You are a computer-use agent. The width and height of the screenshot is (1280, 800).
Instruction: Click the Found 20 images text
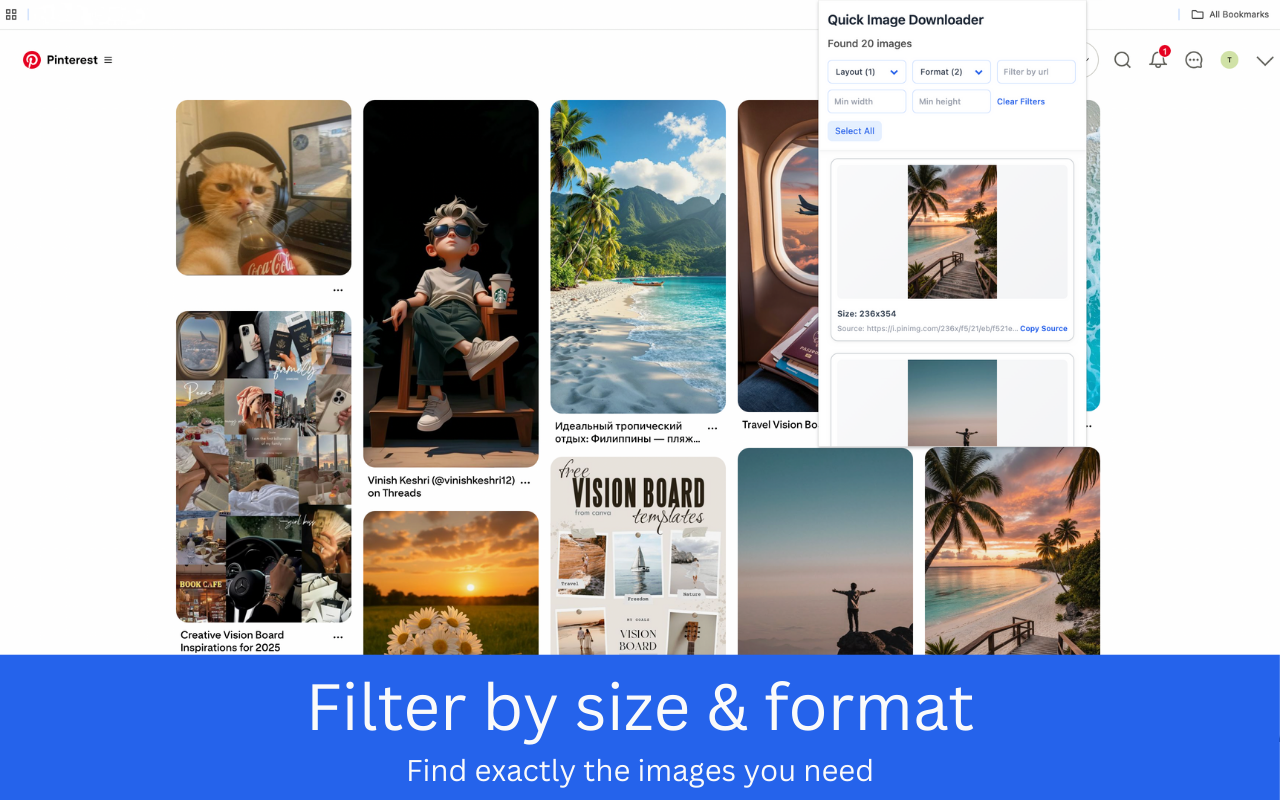tap(870, 44)
